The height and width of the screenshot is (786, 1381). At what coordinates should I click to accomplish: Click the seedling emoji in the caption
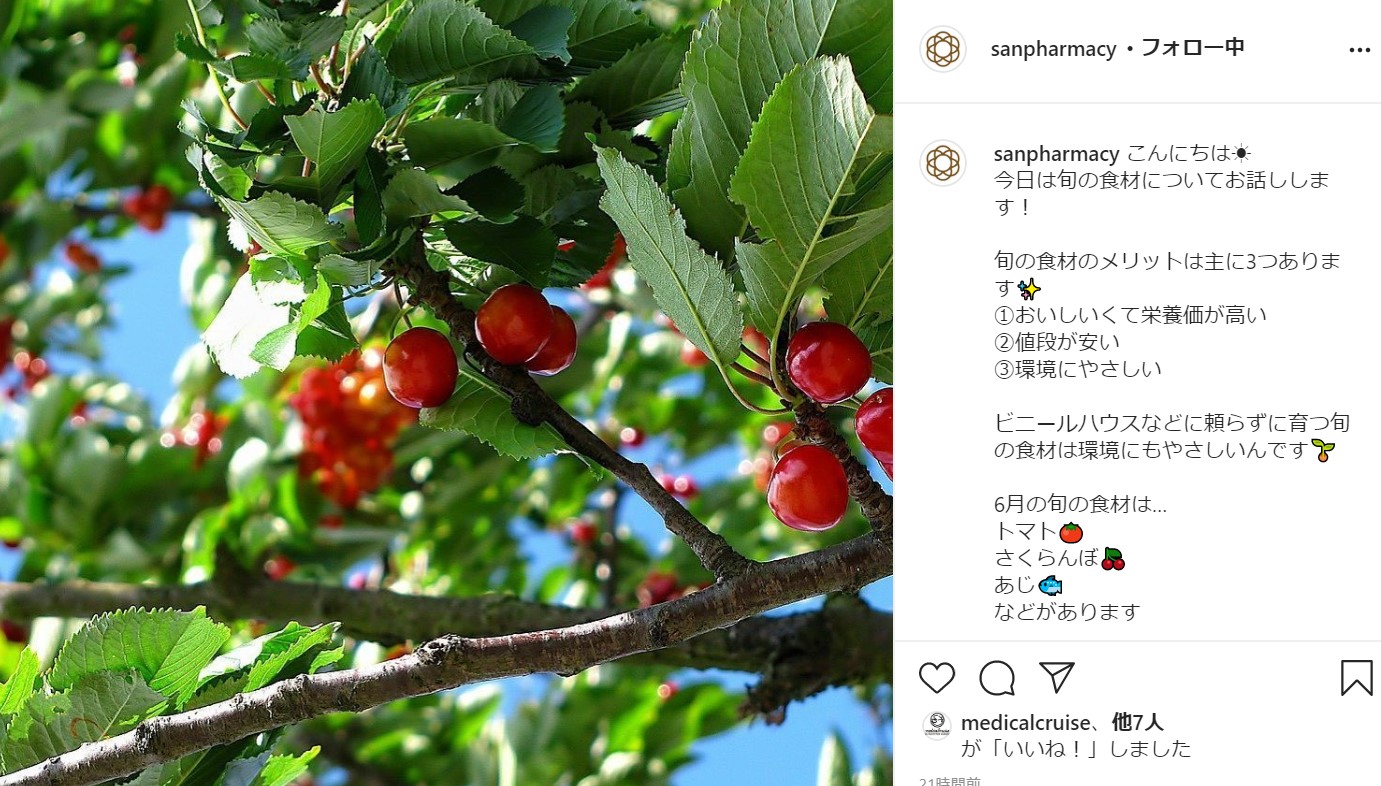[1324, 451]
